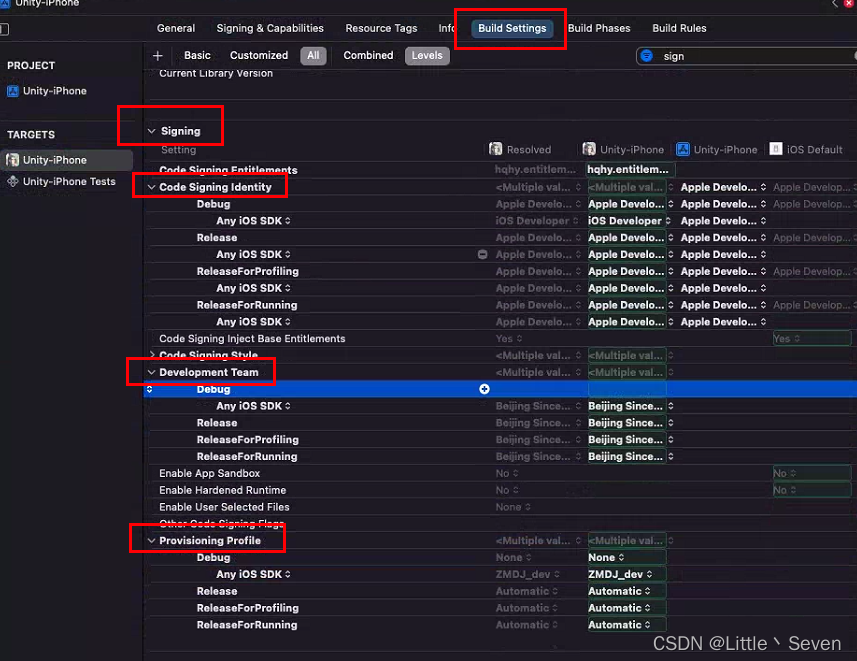Select ReleaseForProfiling under Code Signing Identity
The width and height of the screenshot is (857, 661).
coord(248,271)
